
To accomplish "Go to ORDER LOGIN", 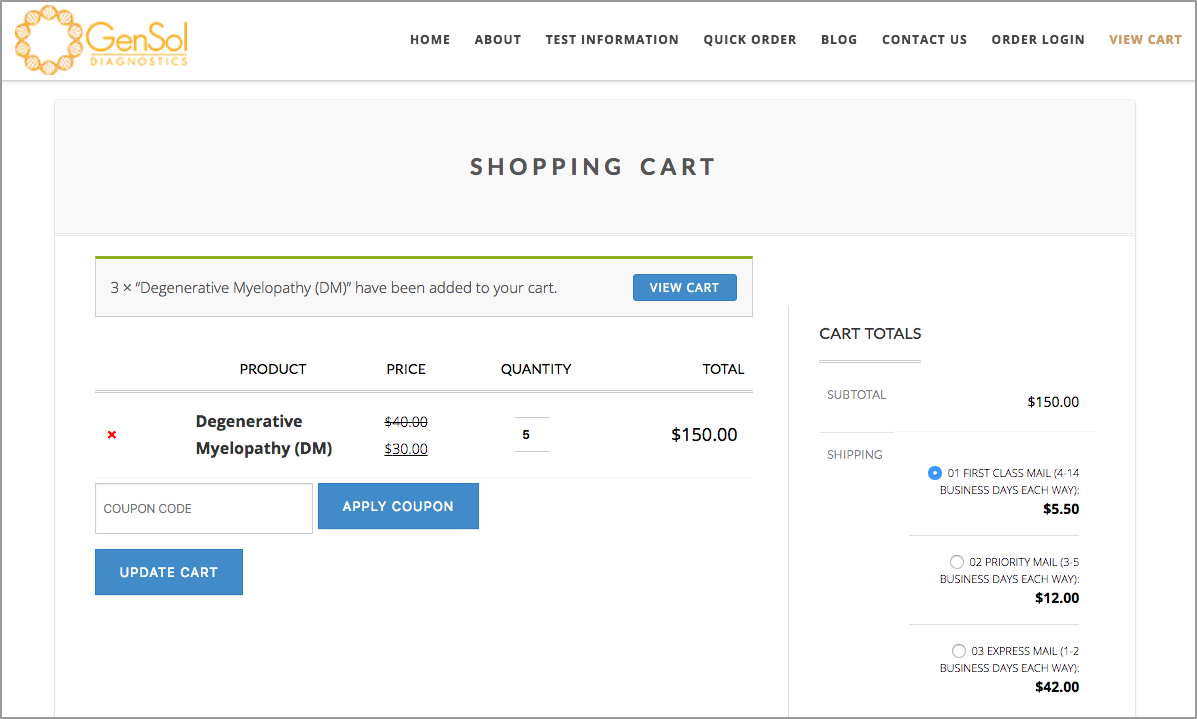I will click(1038, 40).
